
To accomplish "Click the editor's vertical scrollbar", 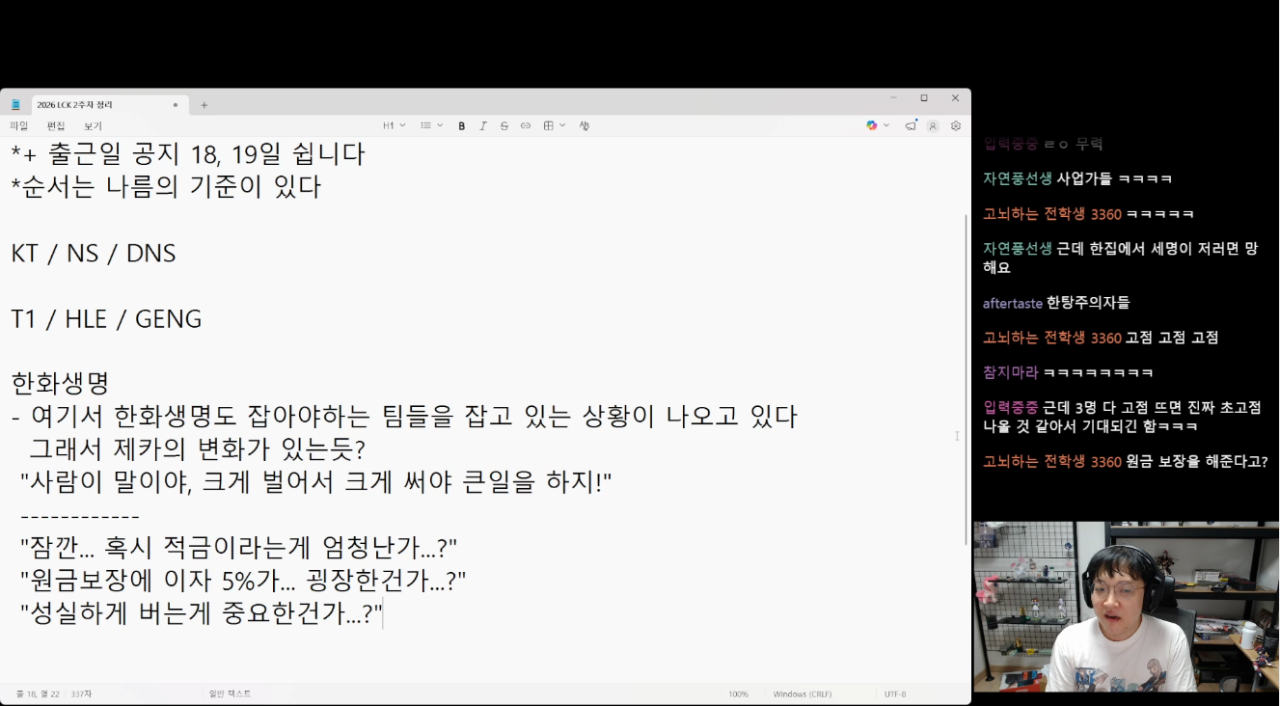I will coord(966,380).
